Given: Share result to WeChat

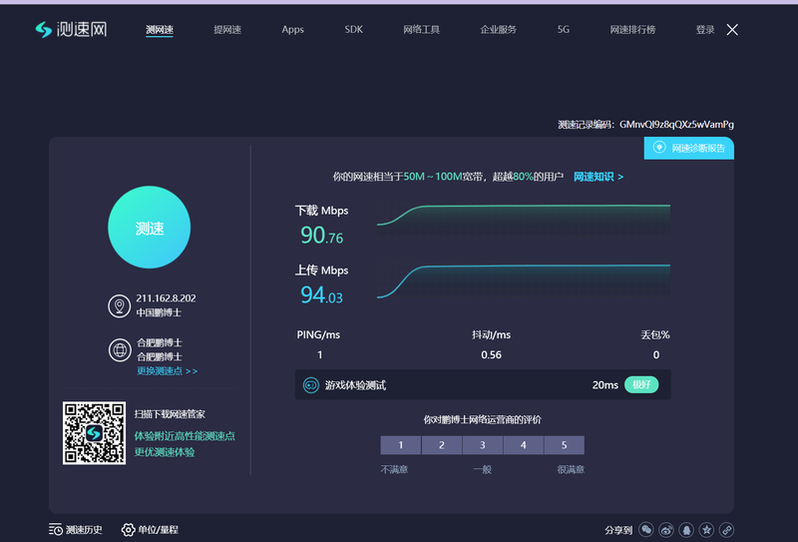Looking at the screenshot, I should [x=647, y=530].
